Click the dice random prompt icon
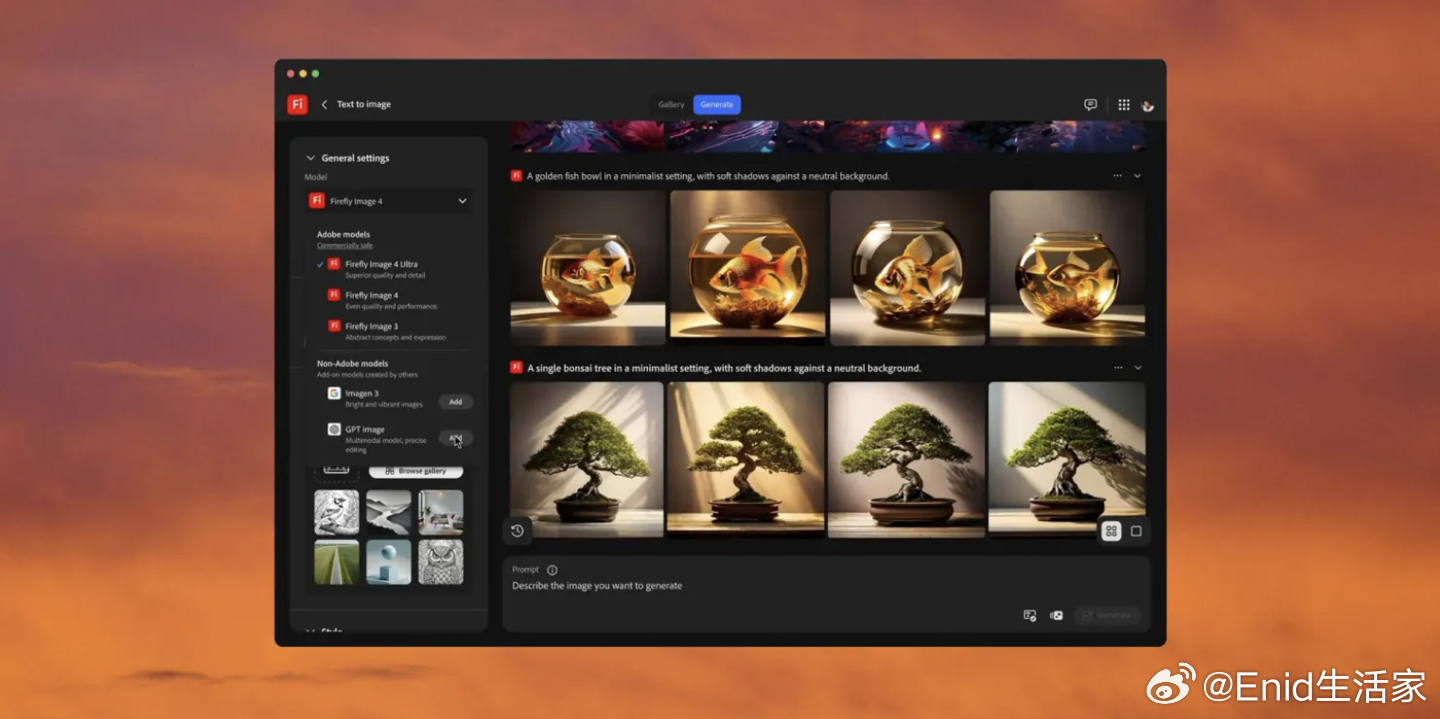1440x719 pixels. click(x=1056, y=615)
